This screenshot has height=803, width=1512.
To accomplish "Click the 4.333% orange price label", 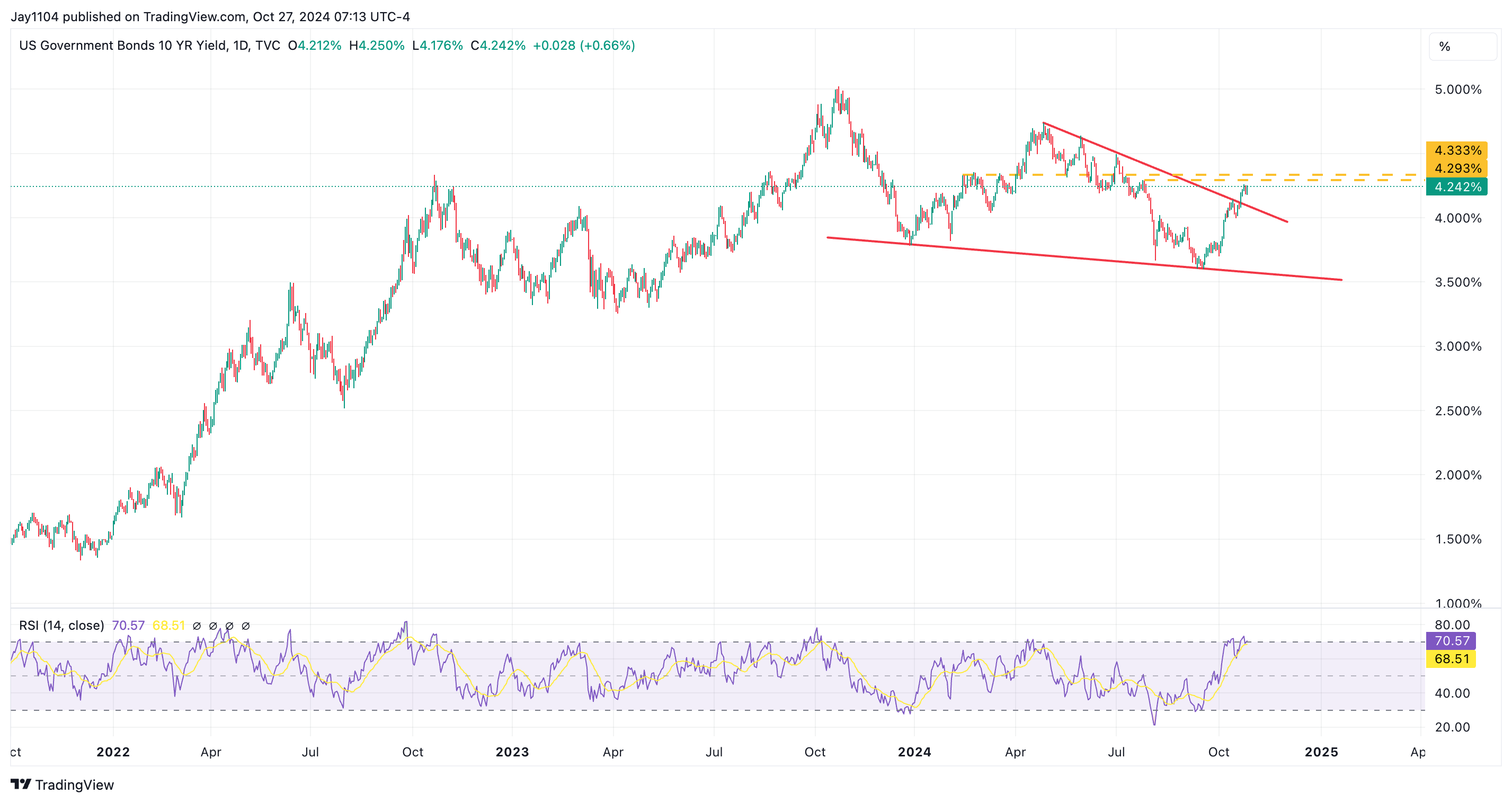I will point(1457,150).
